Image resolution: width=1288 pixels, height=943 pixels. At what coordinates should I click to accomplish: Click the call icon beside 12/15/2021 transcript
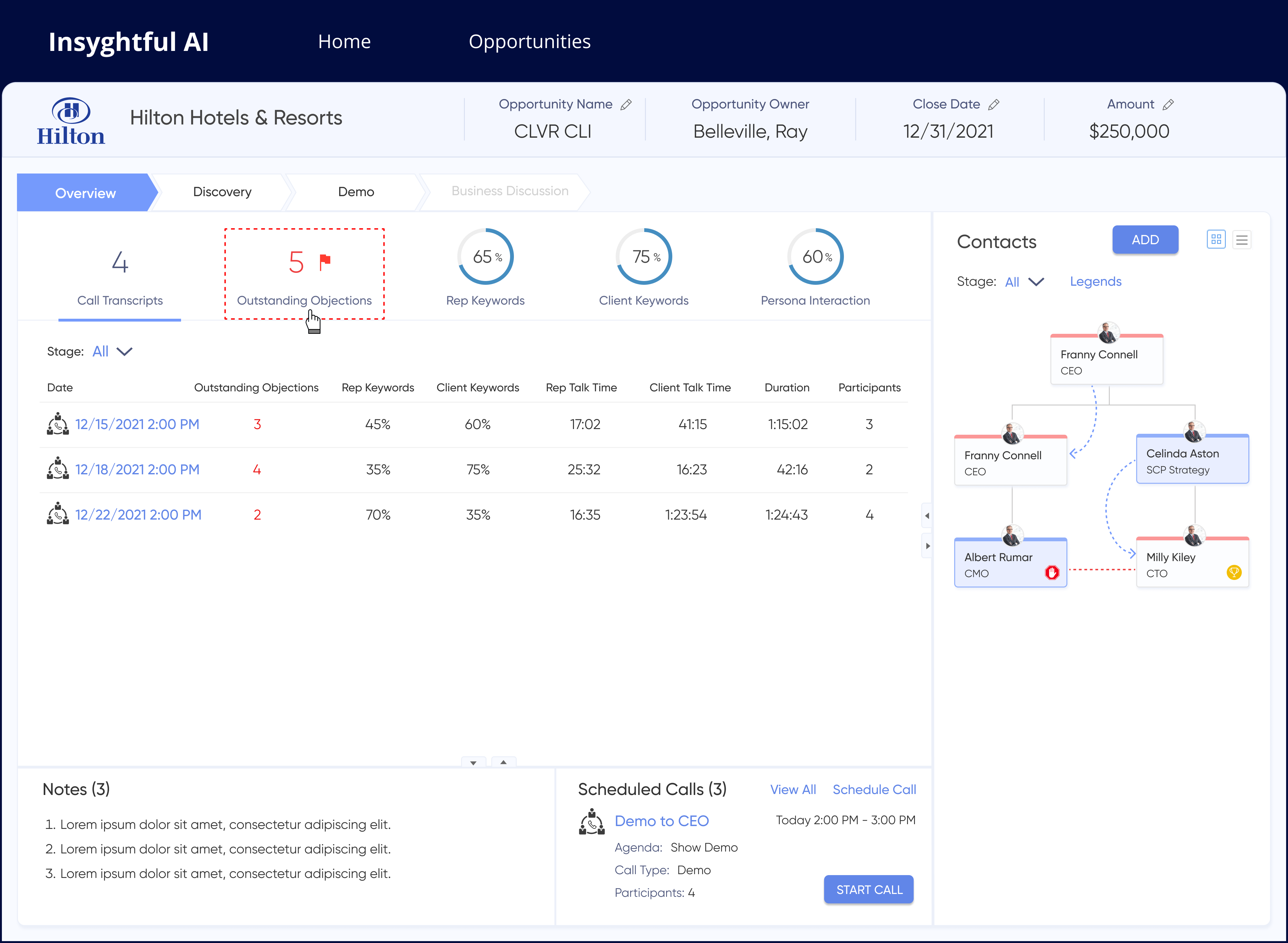pyautogui.click(x=58, y=424)
